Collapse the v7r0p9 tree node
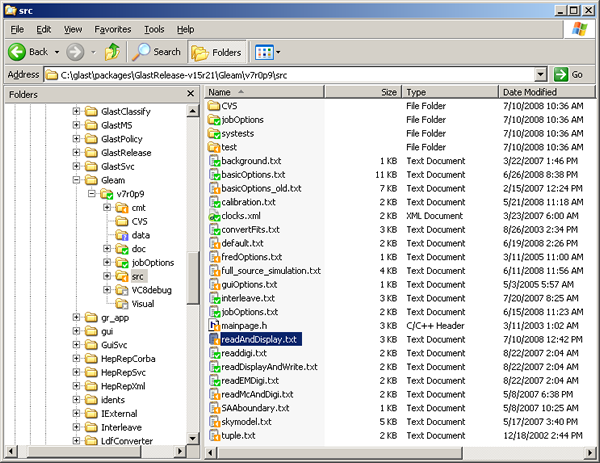The height and width of the screenshot is (463, 600). coord(91,194)
